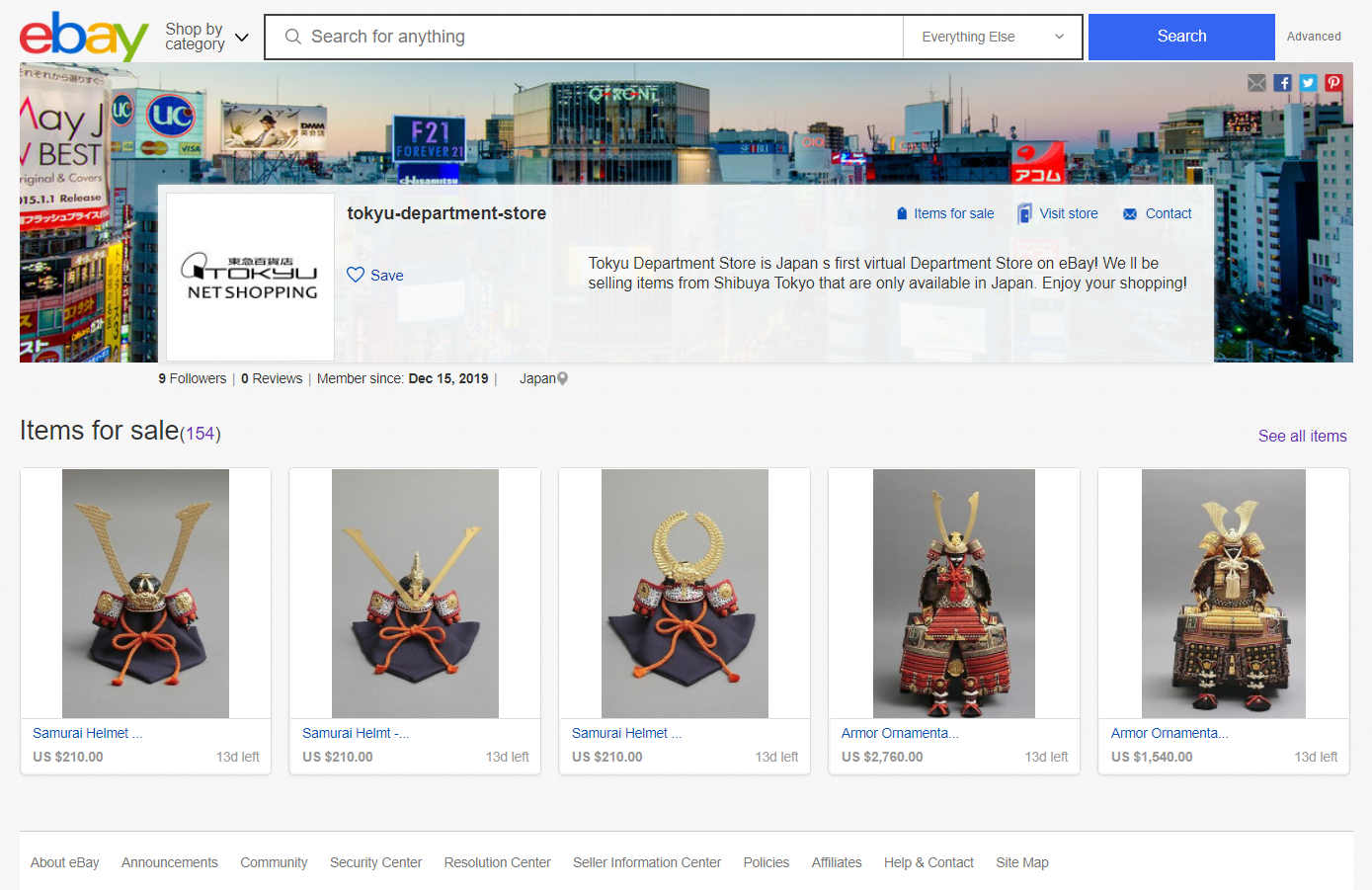Image resolution: width=1372 pixels, height=890 pixels.
Task: Click the Tokyu Net Shopping store logo
Action: tap(250, 277)
